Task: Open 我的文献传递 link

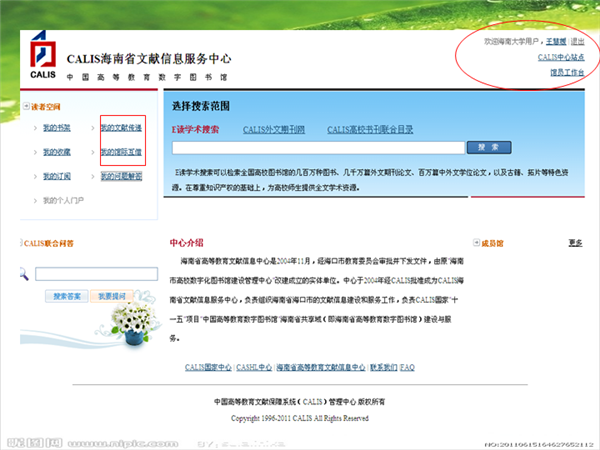Action: [x=121, y=128]
